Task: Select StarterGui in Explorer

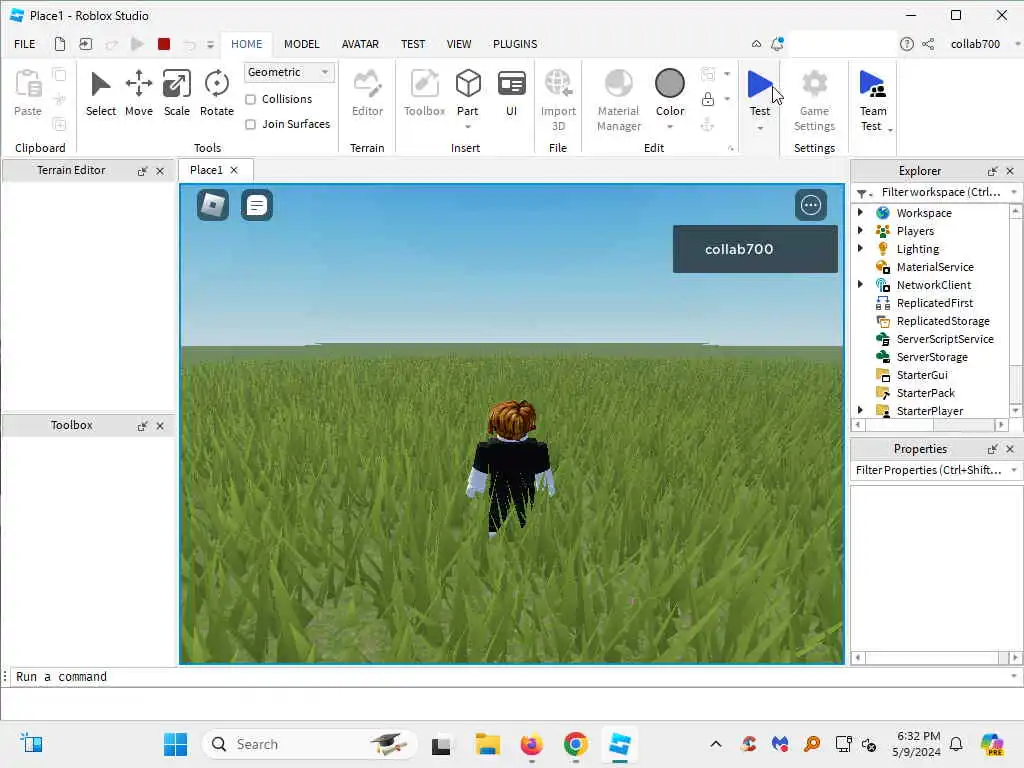Action: coord(921,375)
